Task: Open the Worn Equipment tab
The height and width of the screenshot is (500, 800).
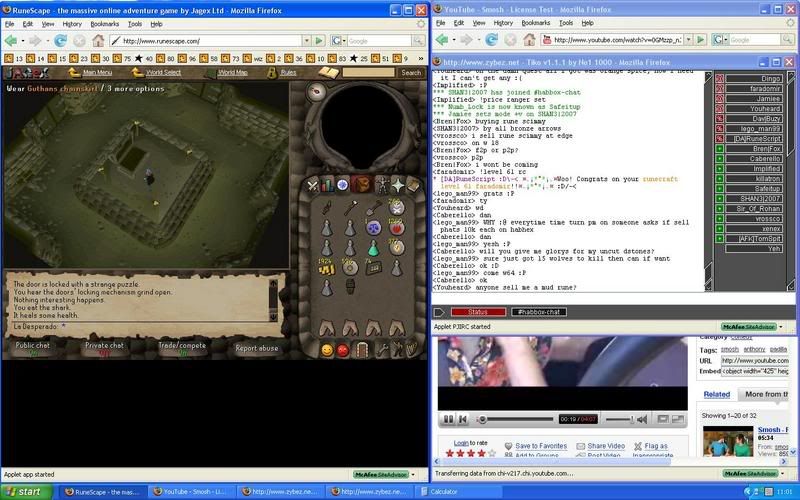Action: 381,185
